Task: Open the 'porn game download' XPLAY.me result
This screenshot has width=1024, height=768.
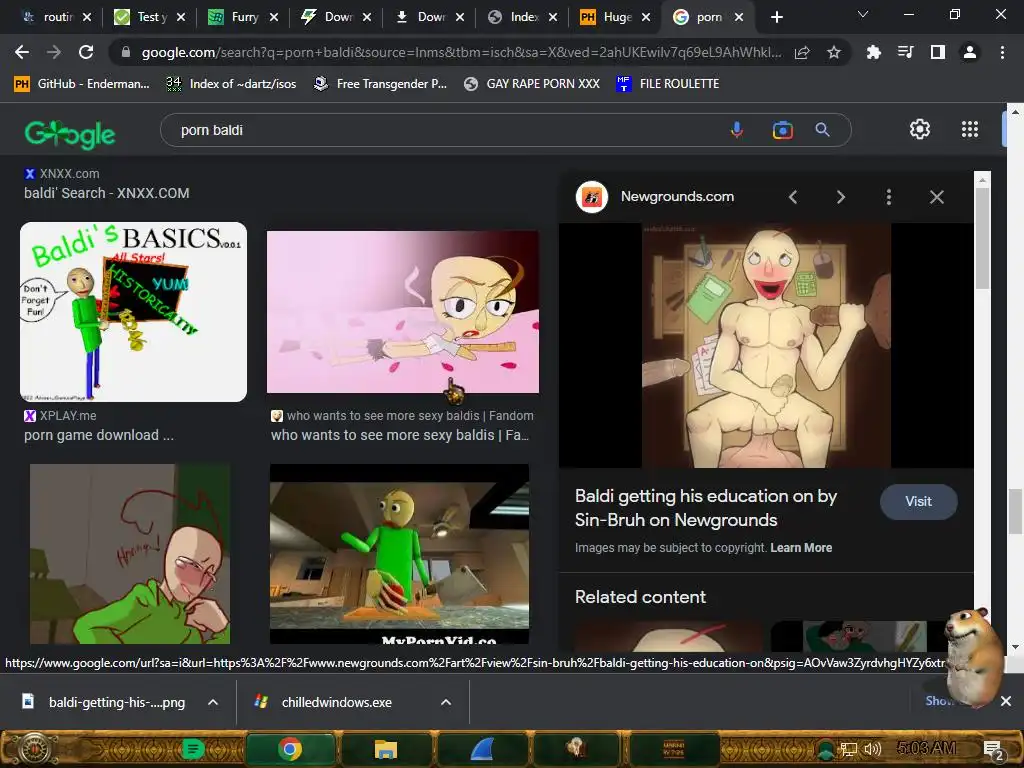Action: point(99,436)
